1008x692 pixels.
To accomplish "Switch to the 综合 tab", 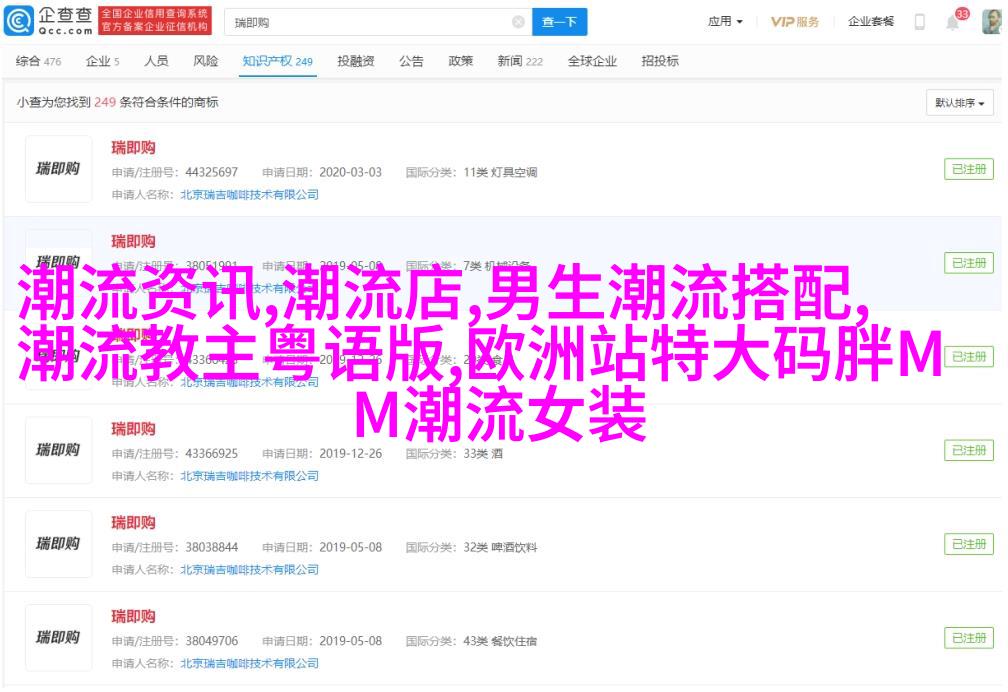I will click(x=38, y=61).
